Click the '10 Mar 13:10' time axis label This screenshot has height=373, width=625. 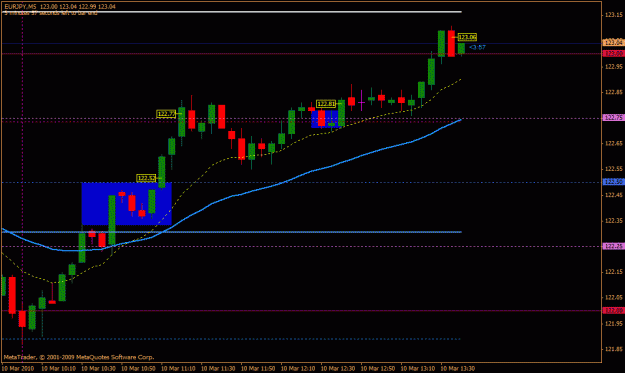click(417, 369)
